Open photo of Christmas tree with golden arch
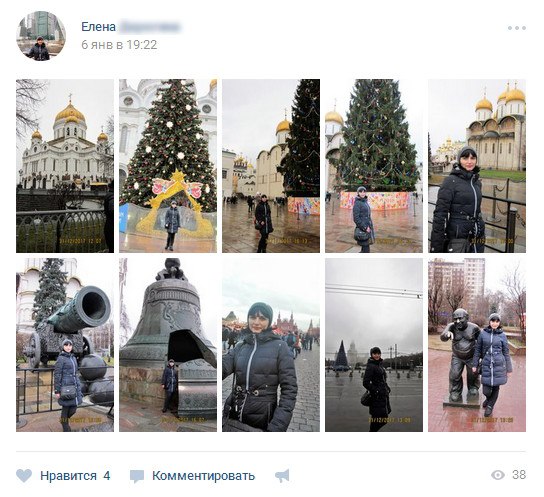This screenshot has width=544, height=497. [x=168, y=166]
